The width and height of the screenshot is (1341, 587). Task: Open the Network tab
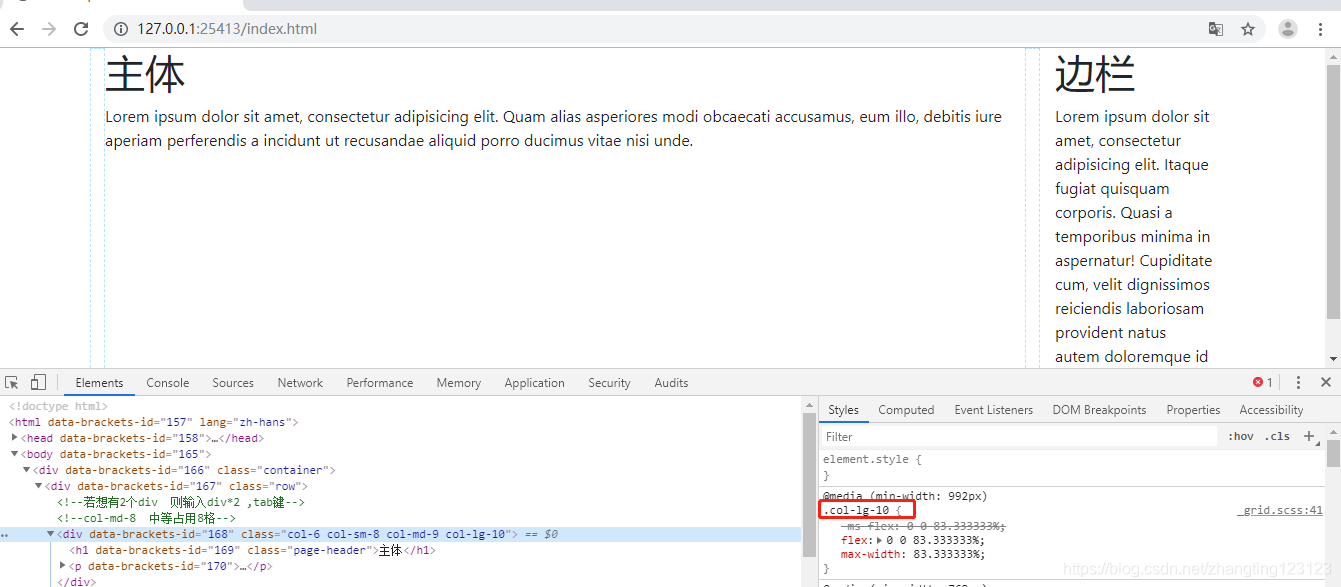click(x=300, y=383)
